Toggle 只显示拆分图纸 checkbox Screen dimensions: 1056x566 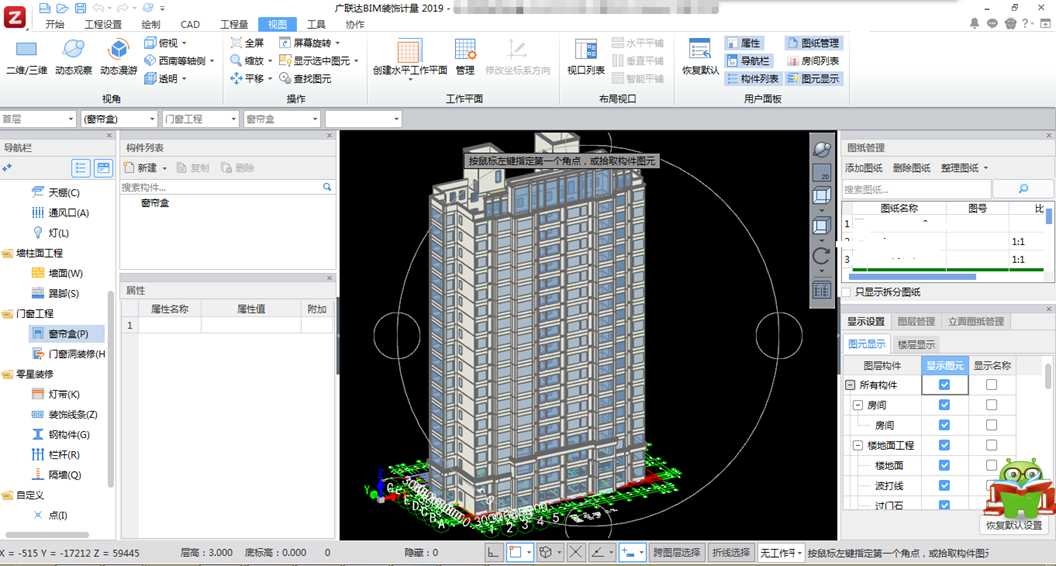tap(847, 292)
